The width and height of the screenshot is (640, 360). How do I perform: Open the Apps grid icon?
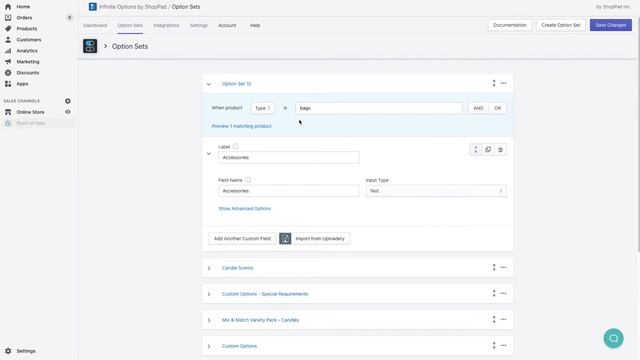tap(8, 84)
